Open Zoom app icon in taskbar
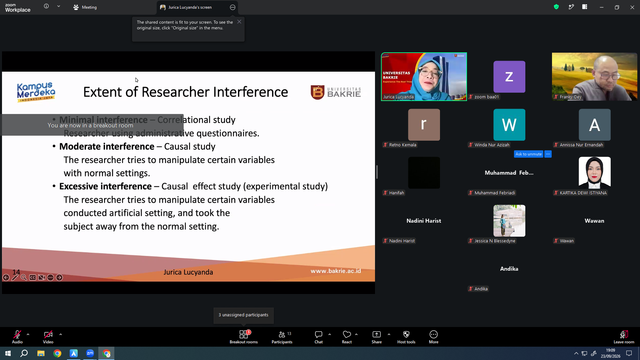640x360 pixels. [90, 353]
